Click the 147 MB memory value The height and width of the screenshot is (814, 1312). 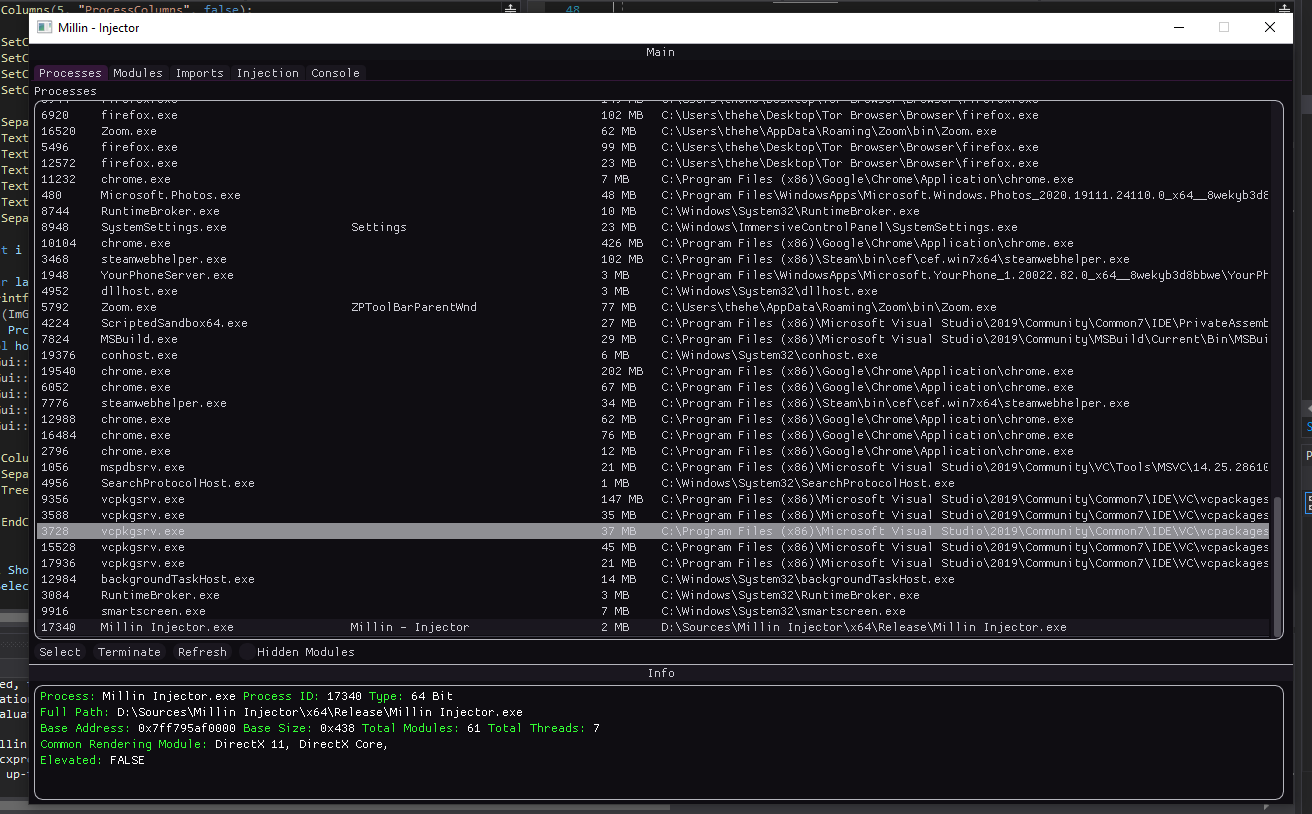pos(622,499)
